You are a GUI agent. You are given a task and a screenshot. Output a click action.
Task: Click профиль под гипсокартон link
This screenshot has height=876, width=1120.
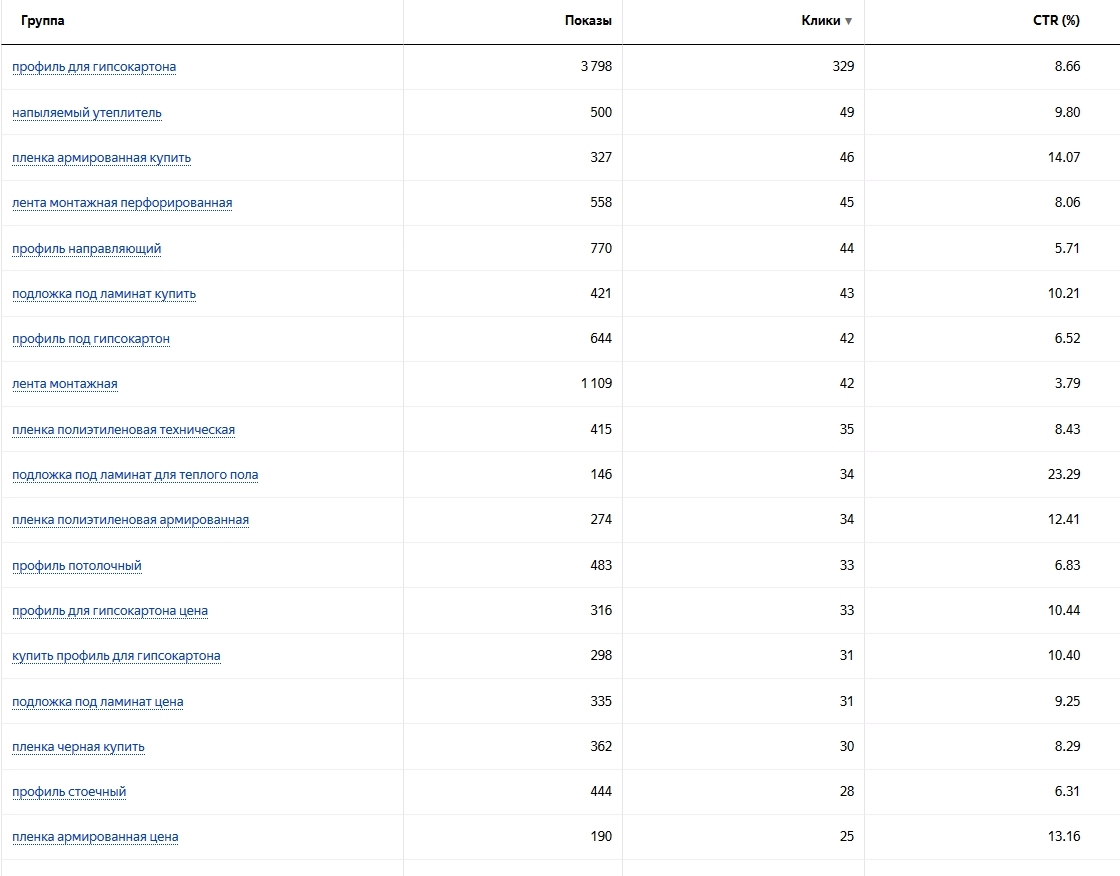[x=91, y=339]
